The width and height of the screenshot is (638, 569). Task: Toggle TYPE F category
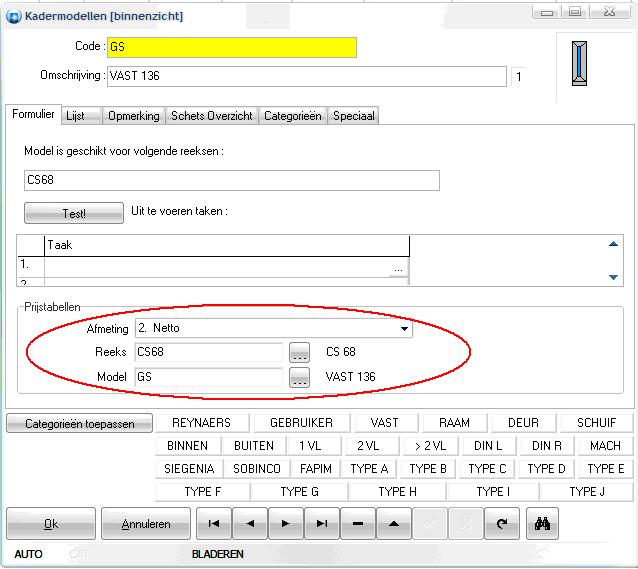tap(203, 492)
